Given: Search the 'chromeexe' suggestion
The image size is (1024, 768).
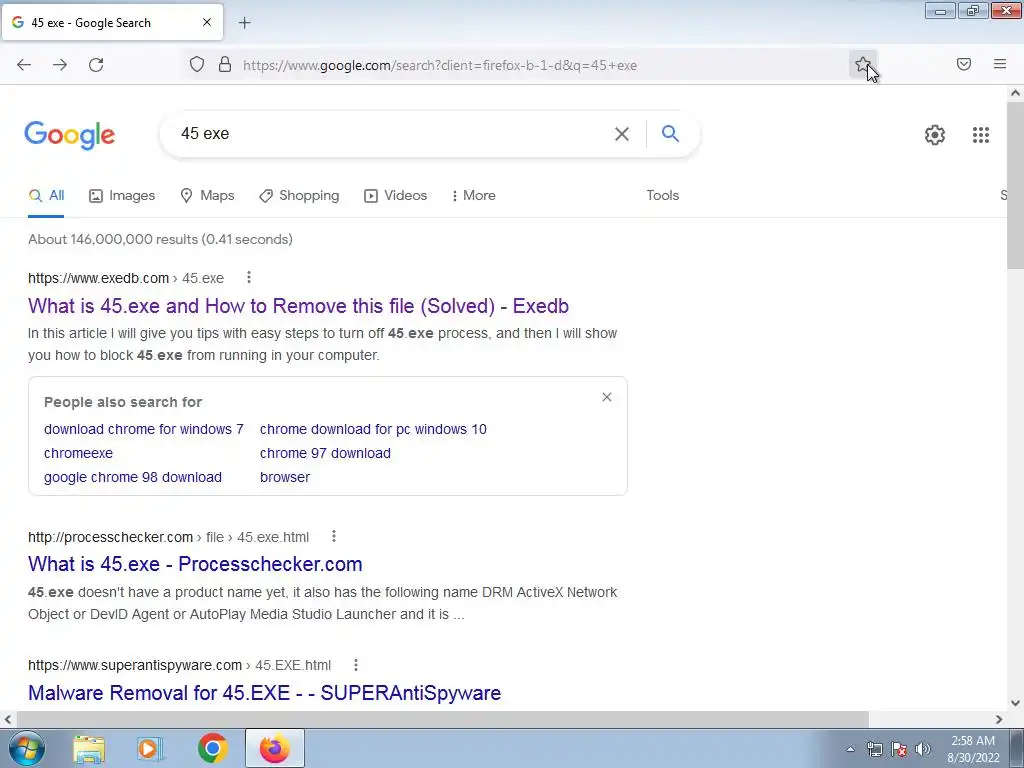Looking at the screenshot, I should (78, 453).
